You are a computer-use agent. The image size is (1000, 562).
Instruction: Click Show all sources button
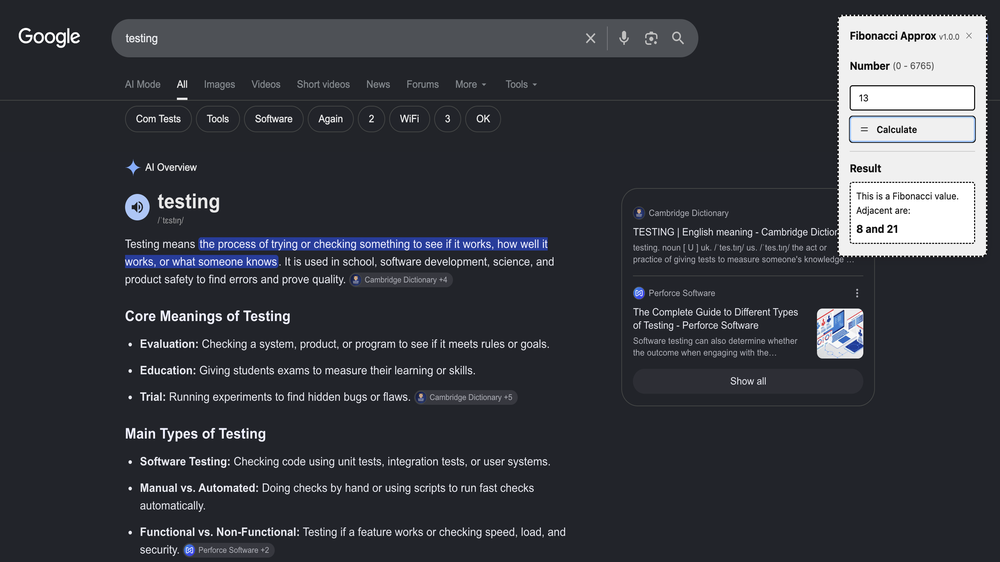pos(747,381)
